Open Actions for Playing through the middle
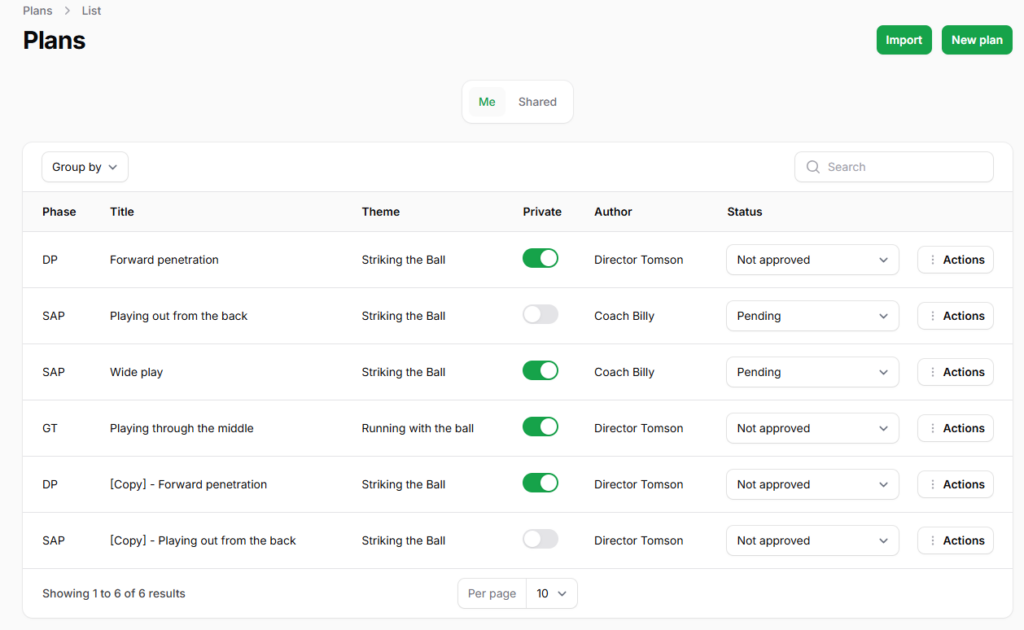The height and width of the screenshot is (630, 1024). coord(955,428)
